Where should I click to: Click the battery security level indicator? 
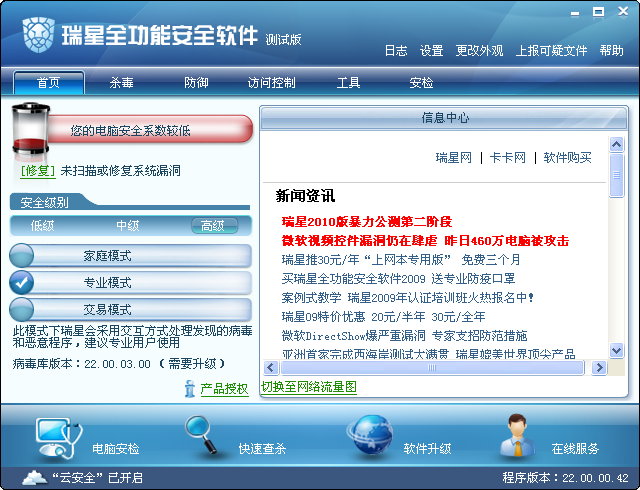tap(30, 130)
